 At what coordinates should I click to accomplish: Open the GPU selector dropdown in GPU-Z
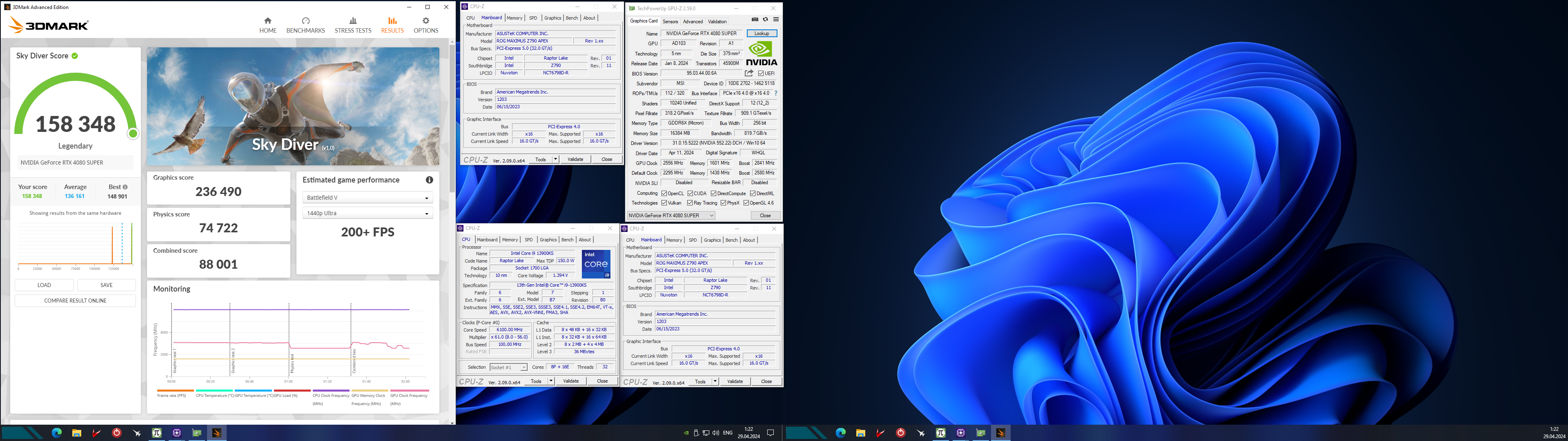tap(671, 216)
